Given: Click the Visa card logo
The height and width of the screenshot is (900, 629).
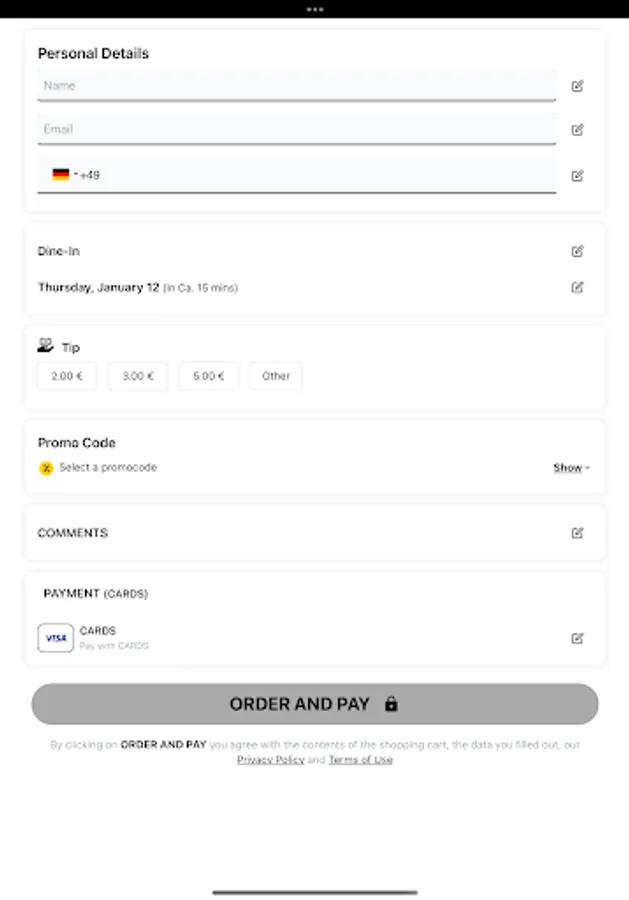Looking at the screenshot, I should (56, 638).
